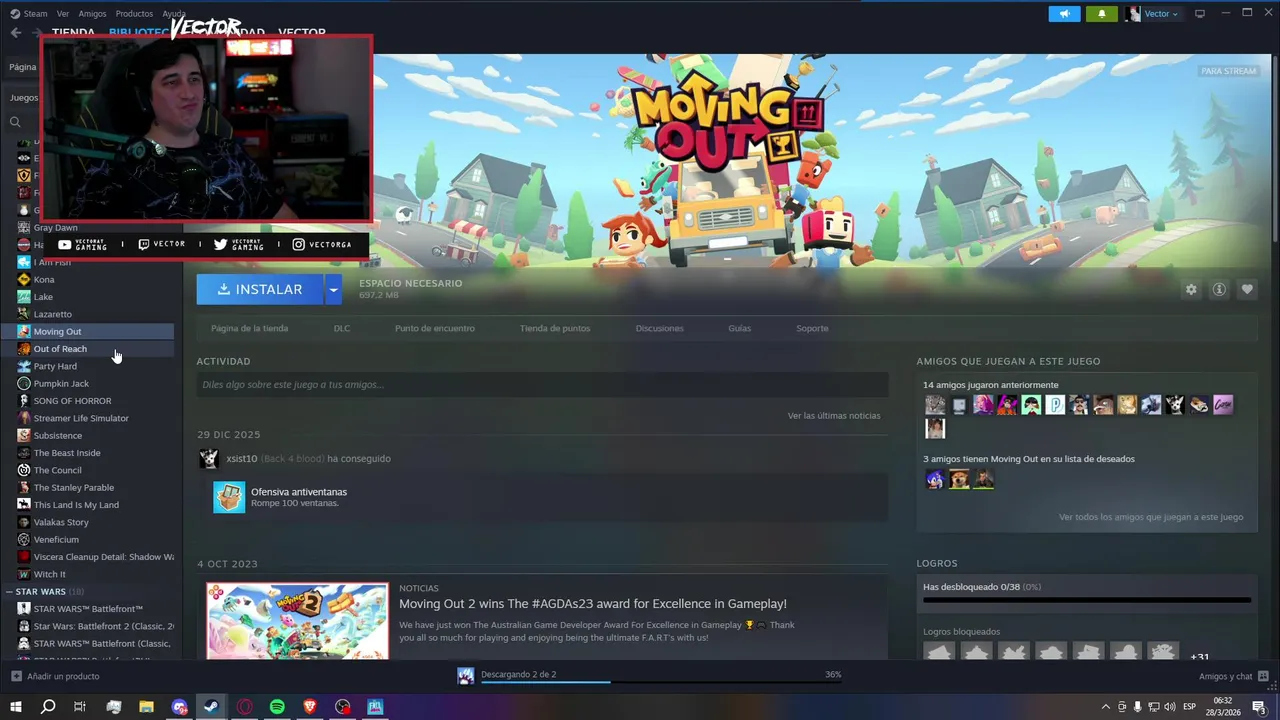
Task: Select The Stanley Parable entry
Action: (74, 488)
